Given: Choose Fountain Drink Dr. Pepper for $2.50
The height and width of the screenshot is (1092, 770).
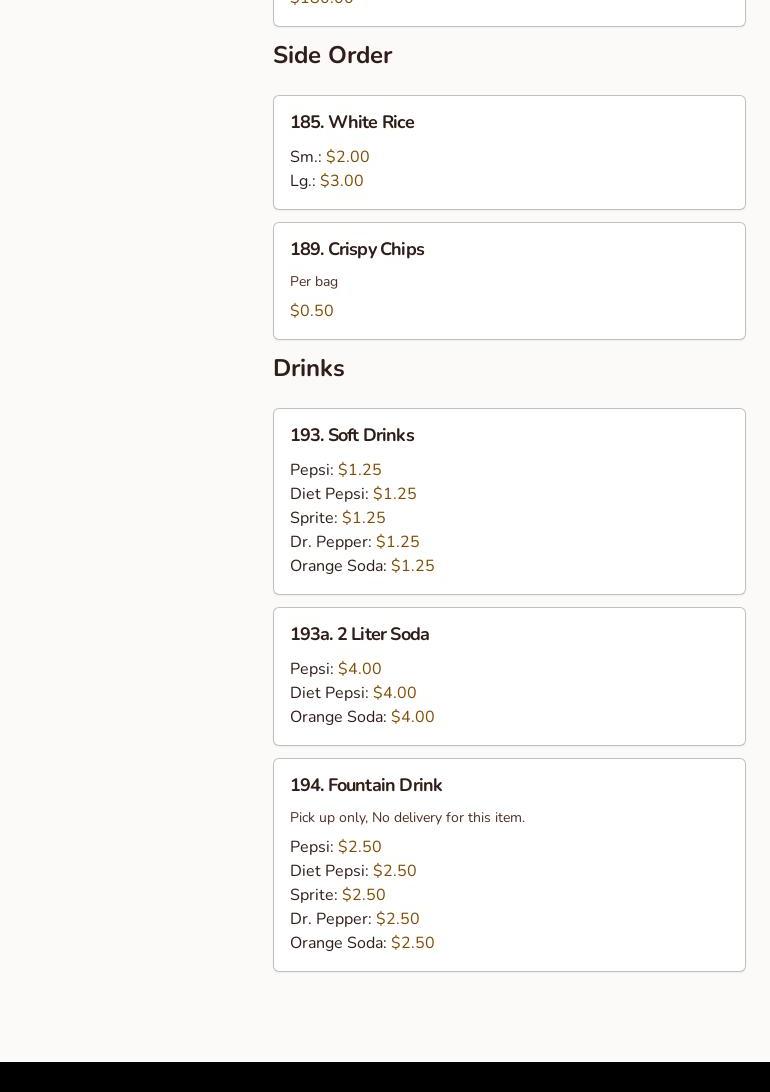Looking at the screenshot, I should pyautogui.click(x=355, y=919).
